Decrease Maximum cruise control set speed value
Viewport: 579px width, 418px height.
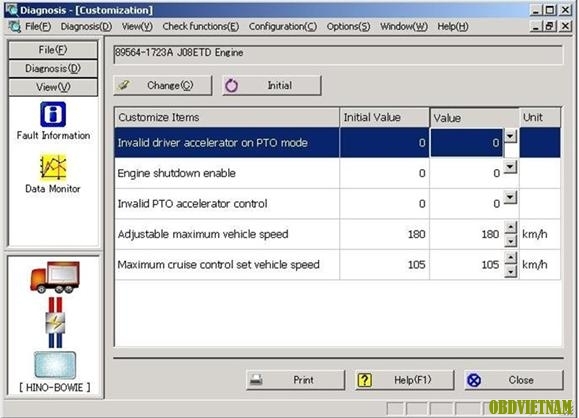point(511,272)
